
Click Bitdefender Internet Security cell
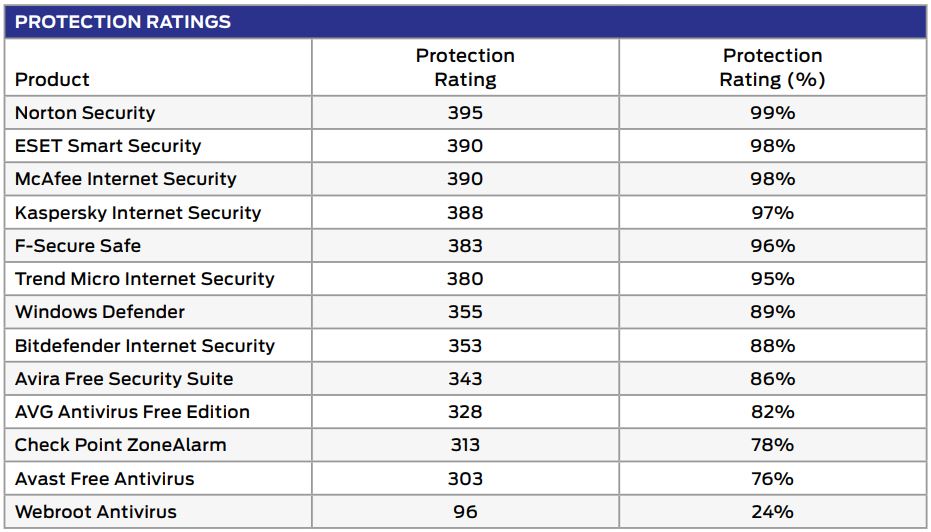click(145, 346)
